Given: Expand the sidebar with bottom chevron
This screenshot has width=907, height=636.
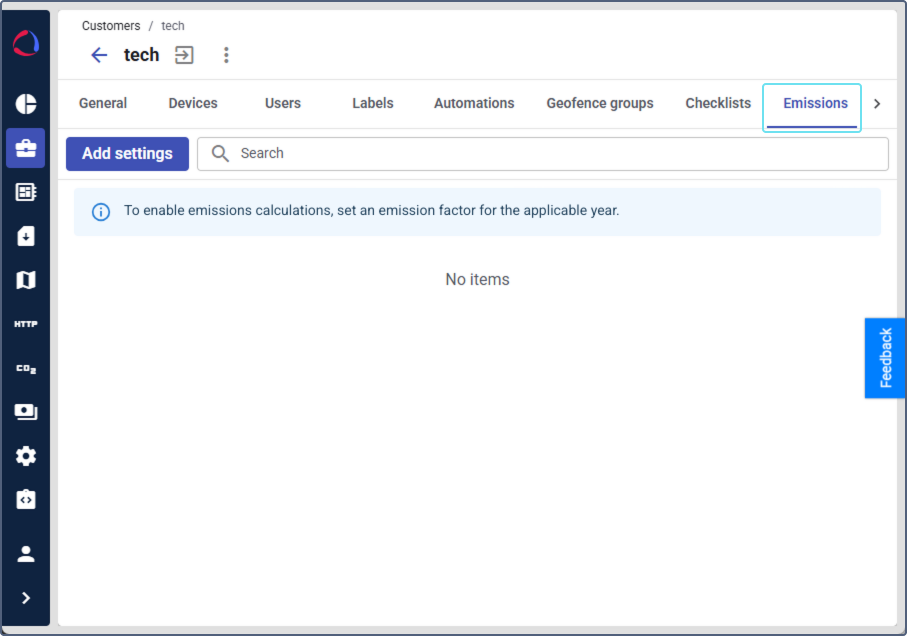Looking at the screenshot, I should pyautogui.click(x=26, y=598).
